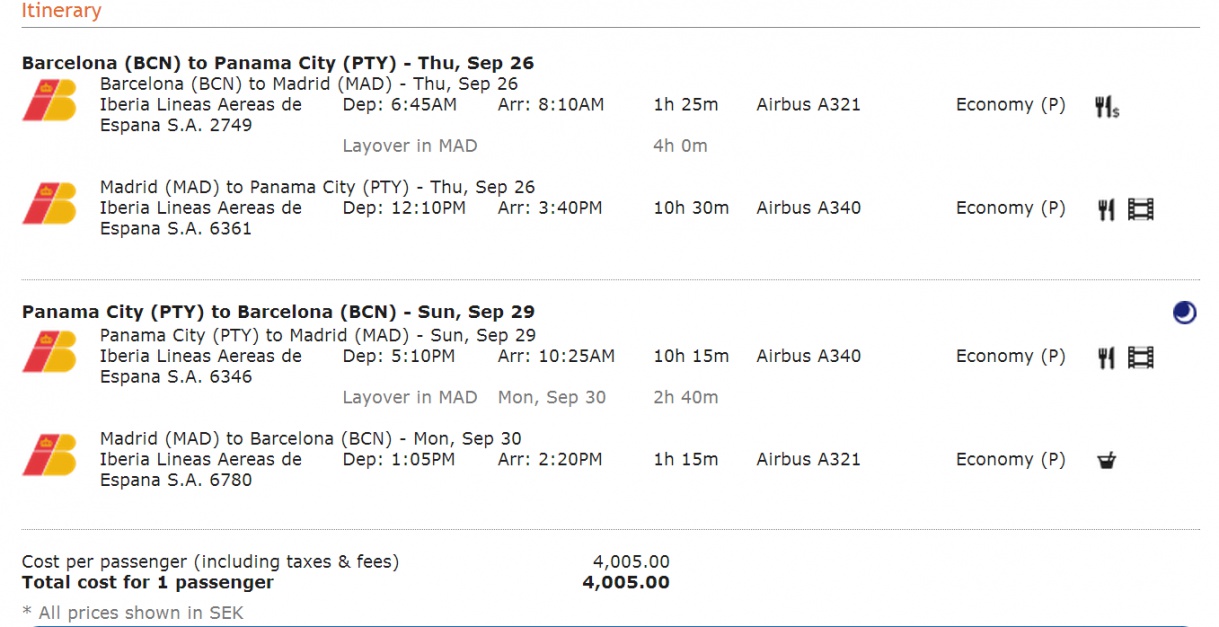
Task: Click the Iberia logo beside flight 6780
Action: [x=49, y=455]
